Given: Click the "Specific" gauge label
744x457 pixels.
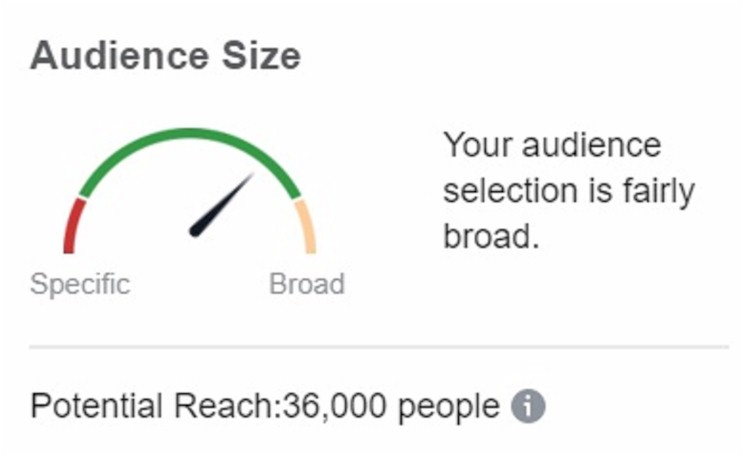Looking at the screenshot, I should click(x=80, y=284).
